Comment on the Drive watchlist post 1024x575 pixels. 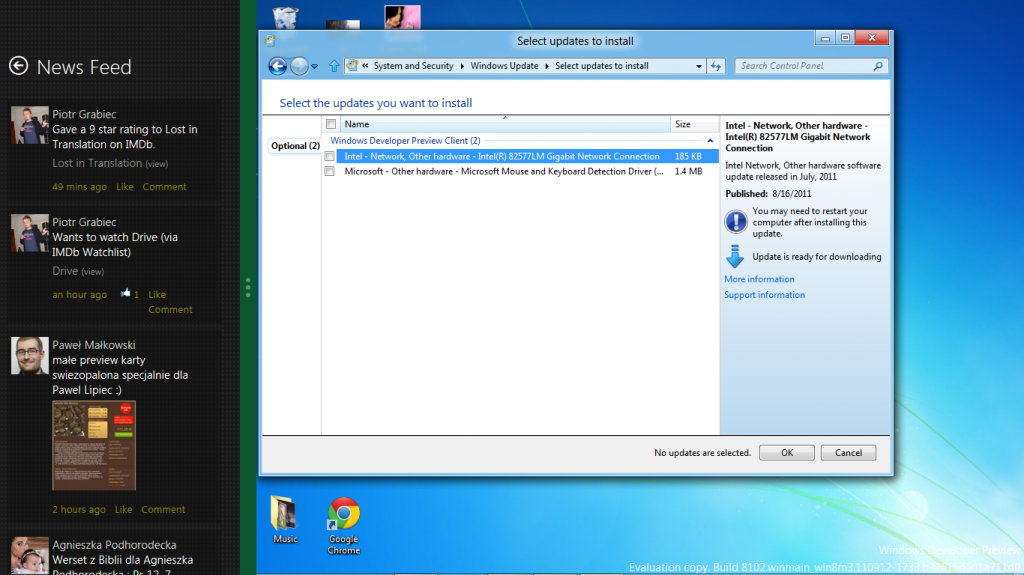tap(170, 310)
